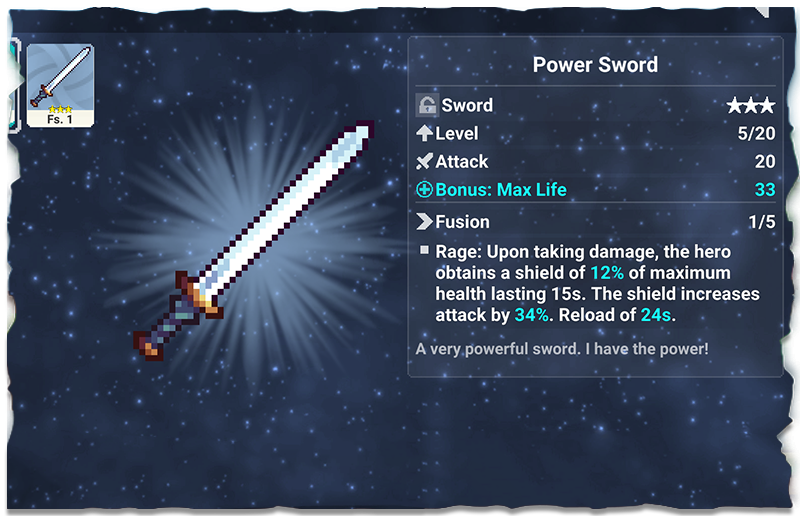Click the Bonus: Max Life label
This screenshot has width=800, height=516.
[x=501, y=189]
